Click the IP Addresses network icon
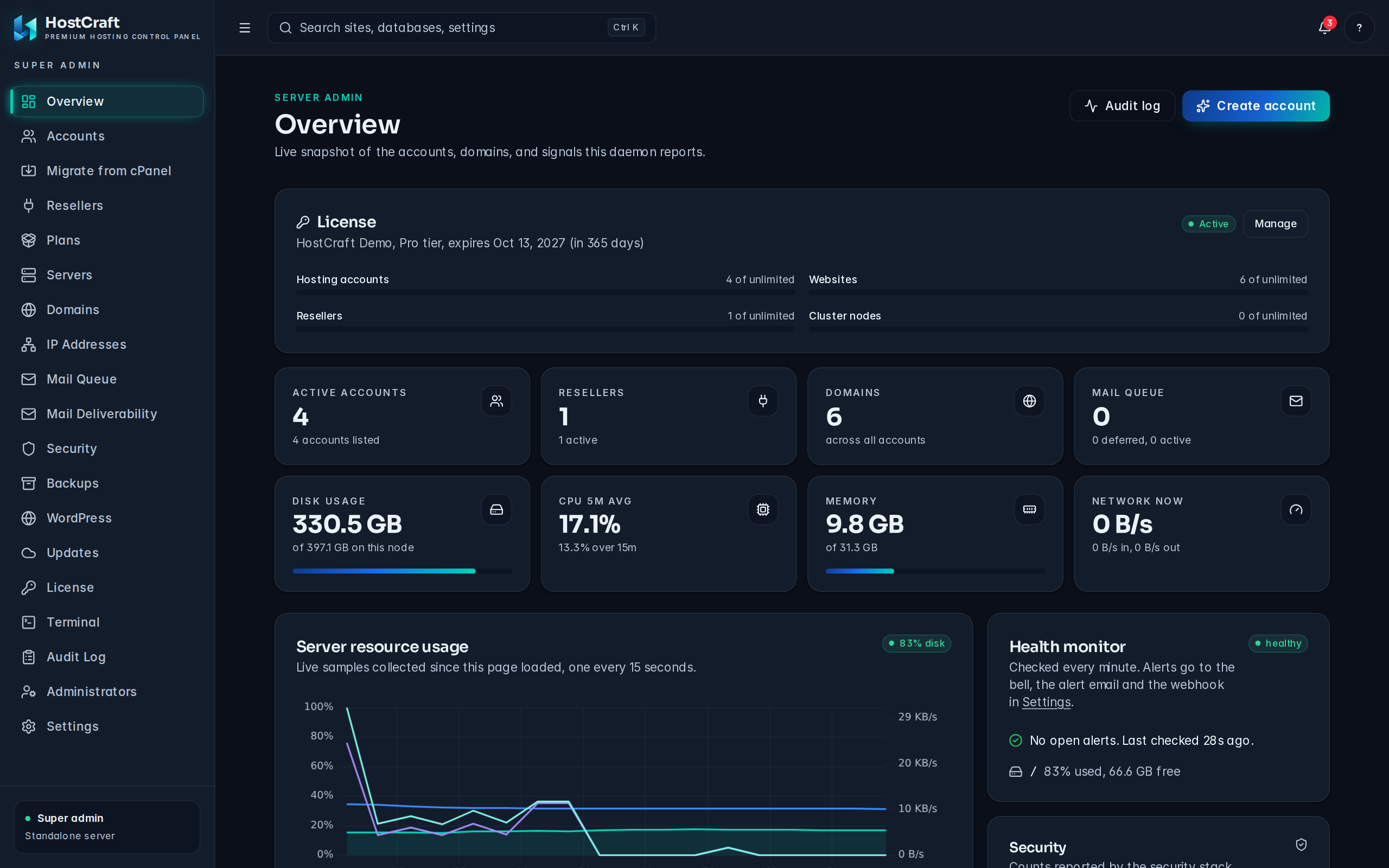The width and height of the screenshot is (1389, 868). coord(29,344)
